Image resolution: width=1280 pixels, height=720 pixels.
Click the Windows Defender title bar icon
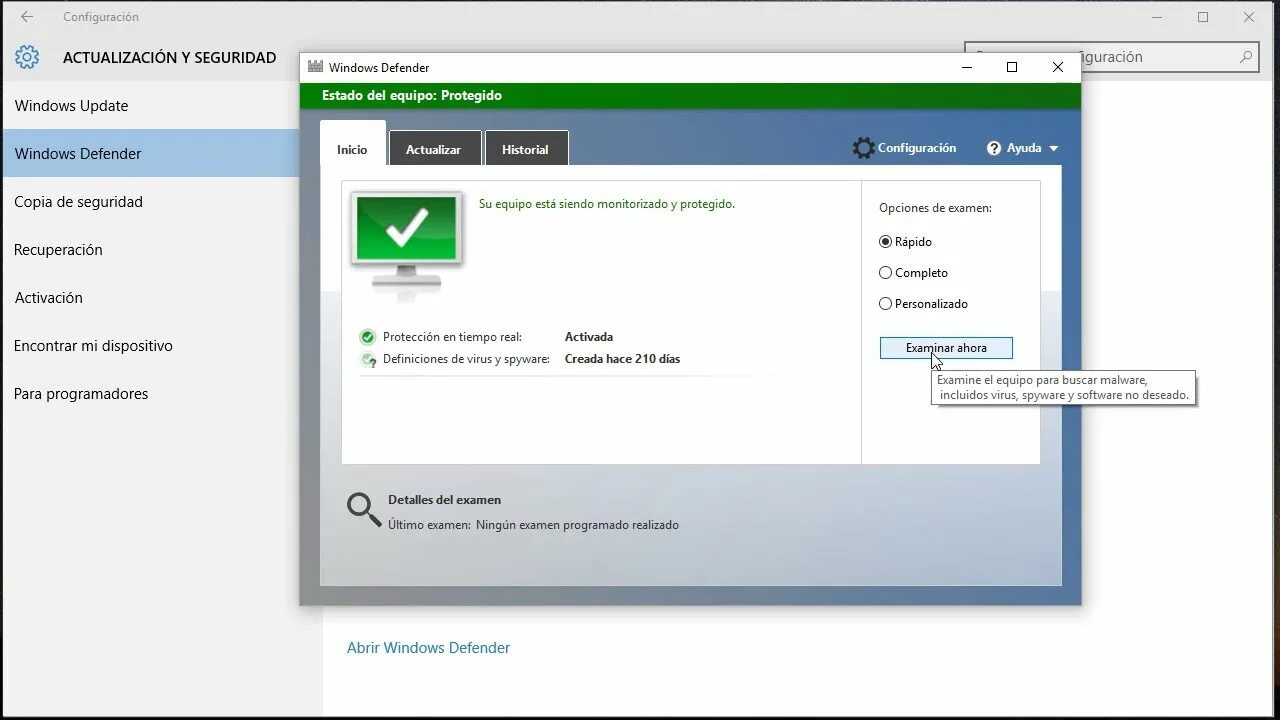pyautogui.click(x=315, y=66)
